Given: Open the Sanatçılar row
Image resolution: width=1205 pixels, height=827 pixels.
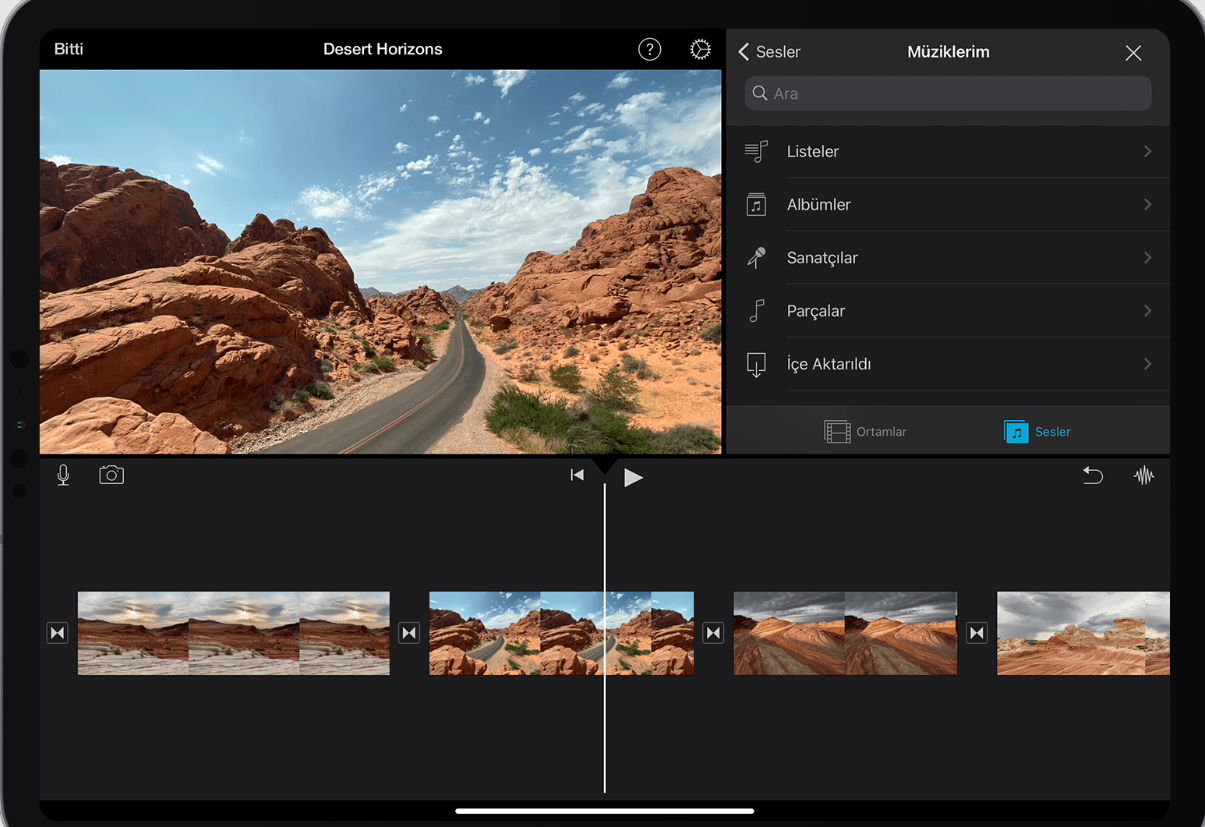Looking at the screenshot, I should pos(948,258).
